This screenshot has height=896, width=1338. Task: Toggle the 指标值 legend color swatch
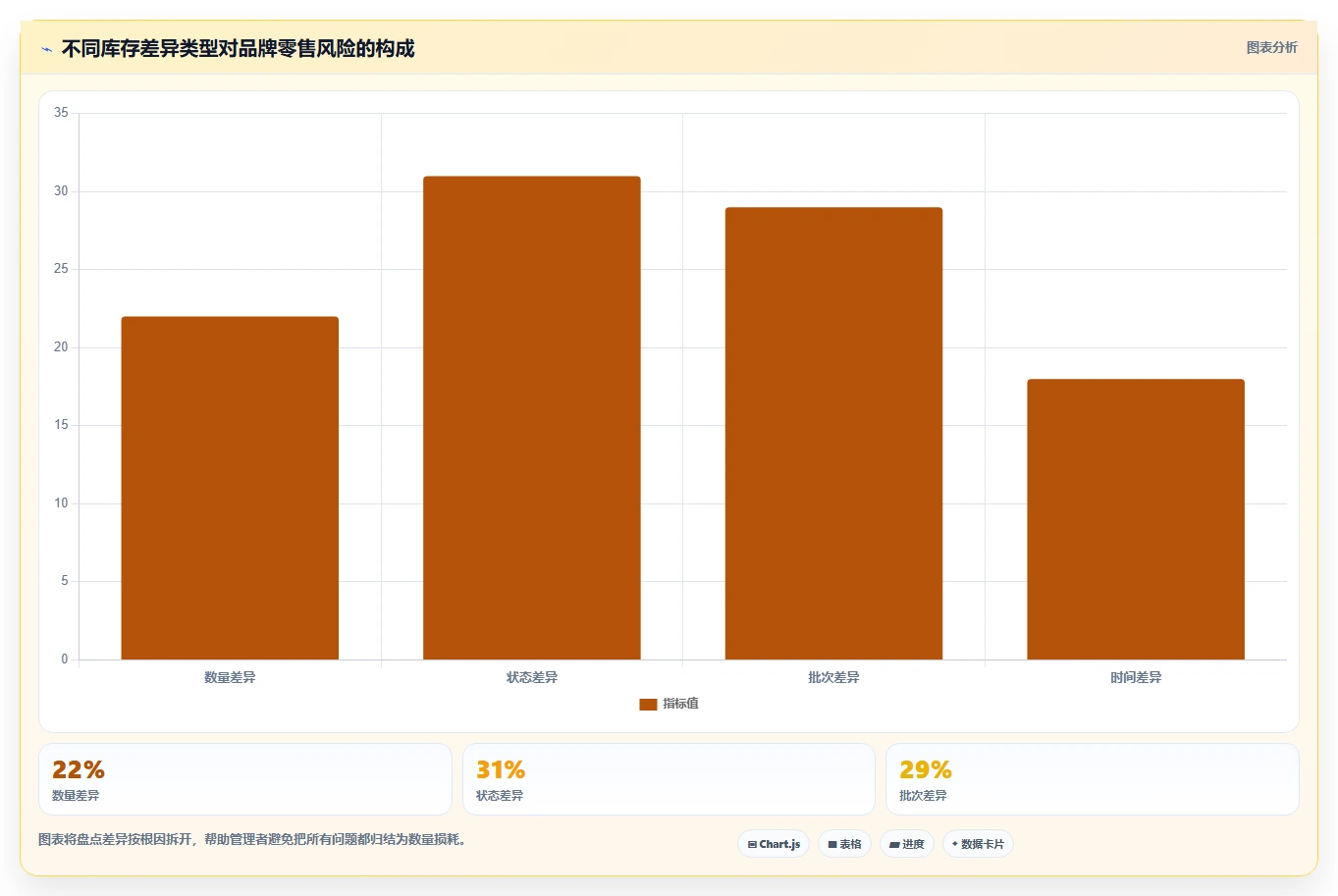[x=648, y=704]
